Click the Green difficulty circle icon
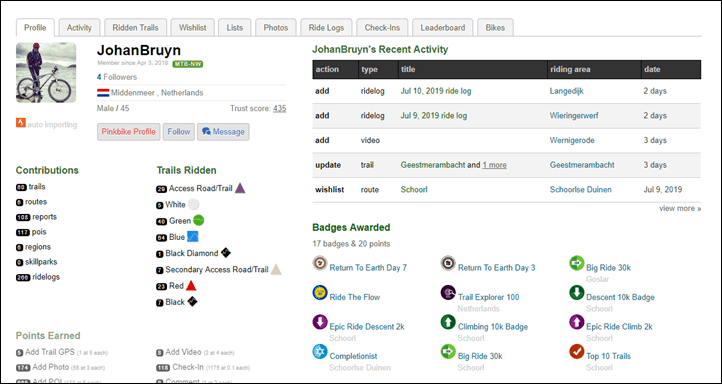 pyautogui.click(x=198, y=221)
